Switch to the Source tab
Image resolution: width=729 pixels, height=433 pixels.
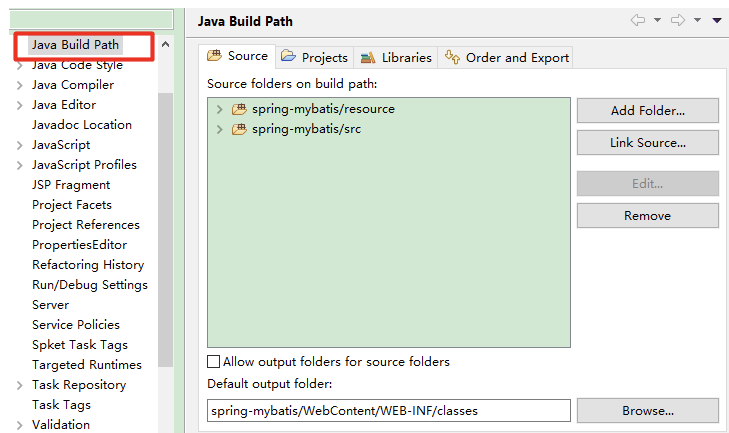point(237,56)
